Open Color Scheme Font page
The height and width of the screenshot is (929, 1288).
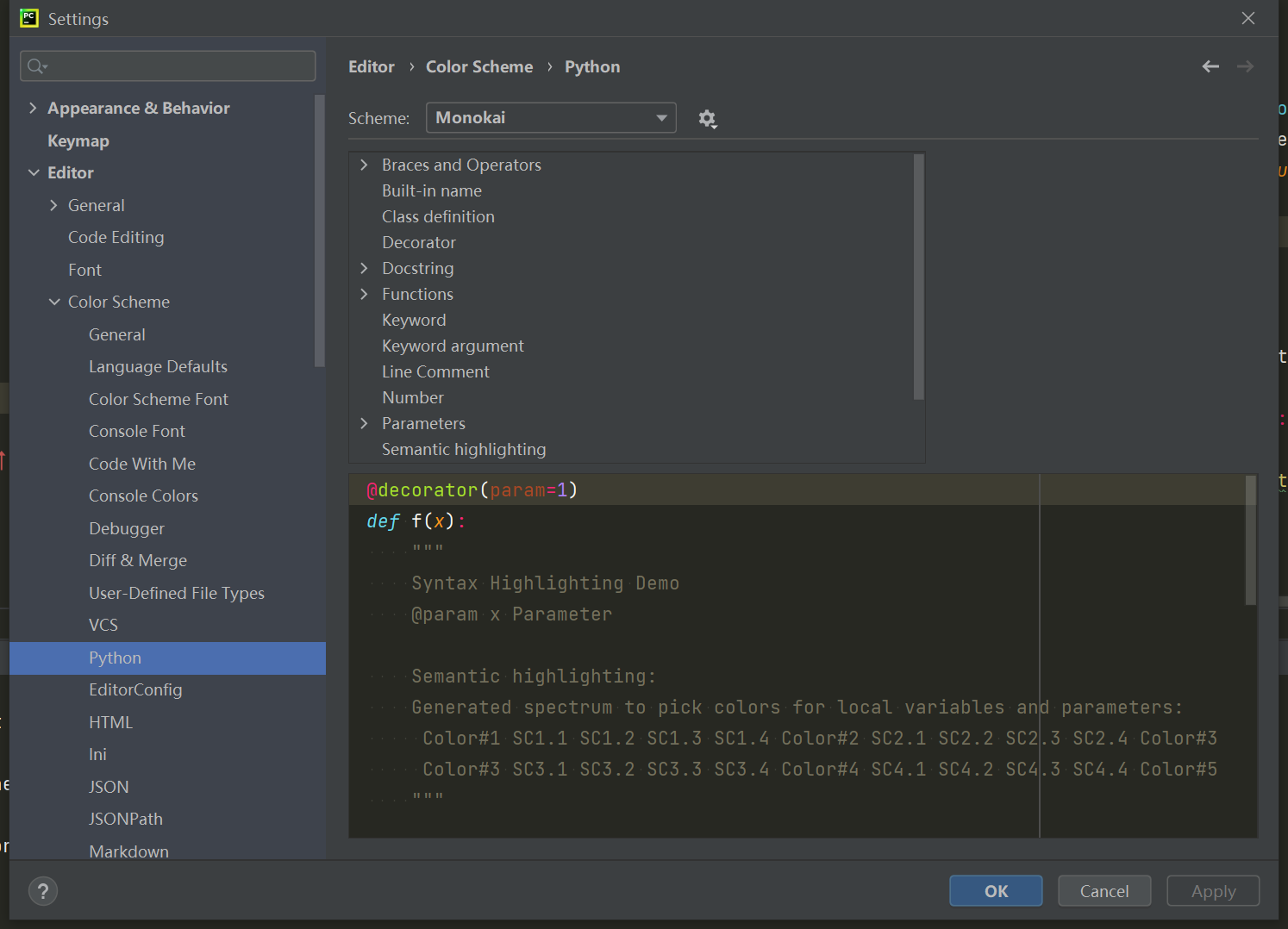159,399
